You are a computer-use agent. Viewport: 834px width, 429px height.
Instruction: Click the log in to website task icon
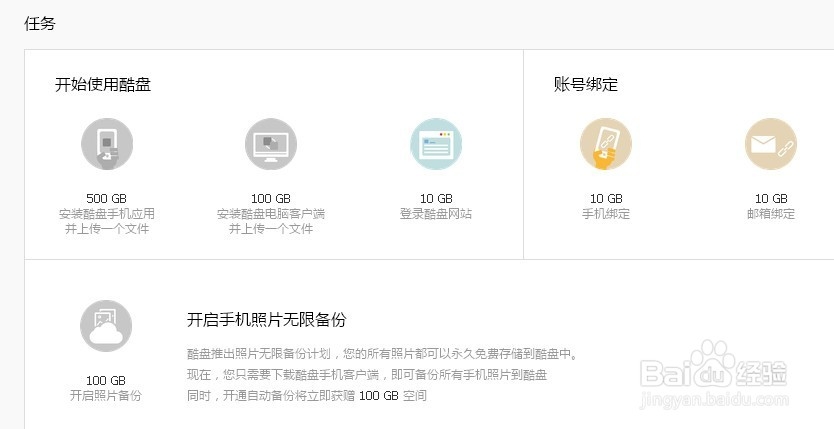click(x=436, y=144)
